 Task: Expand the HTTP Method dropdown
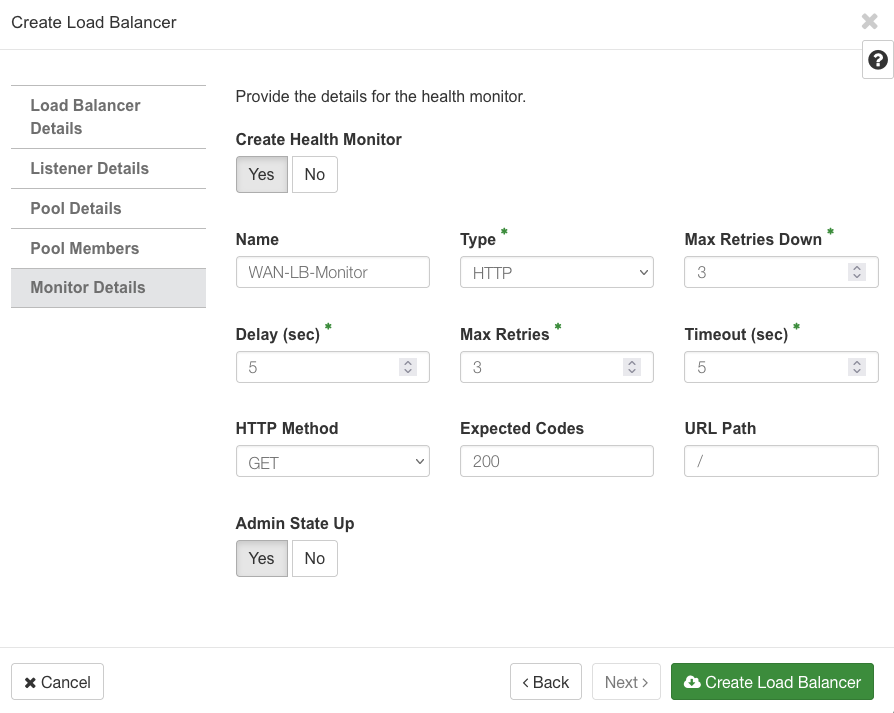click(x=332, y=462)
